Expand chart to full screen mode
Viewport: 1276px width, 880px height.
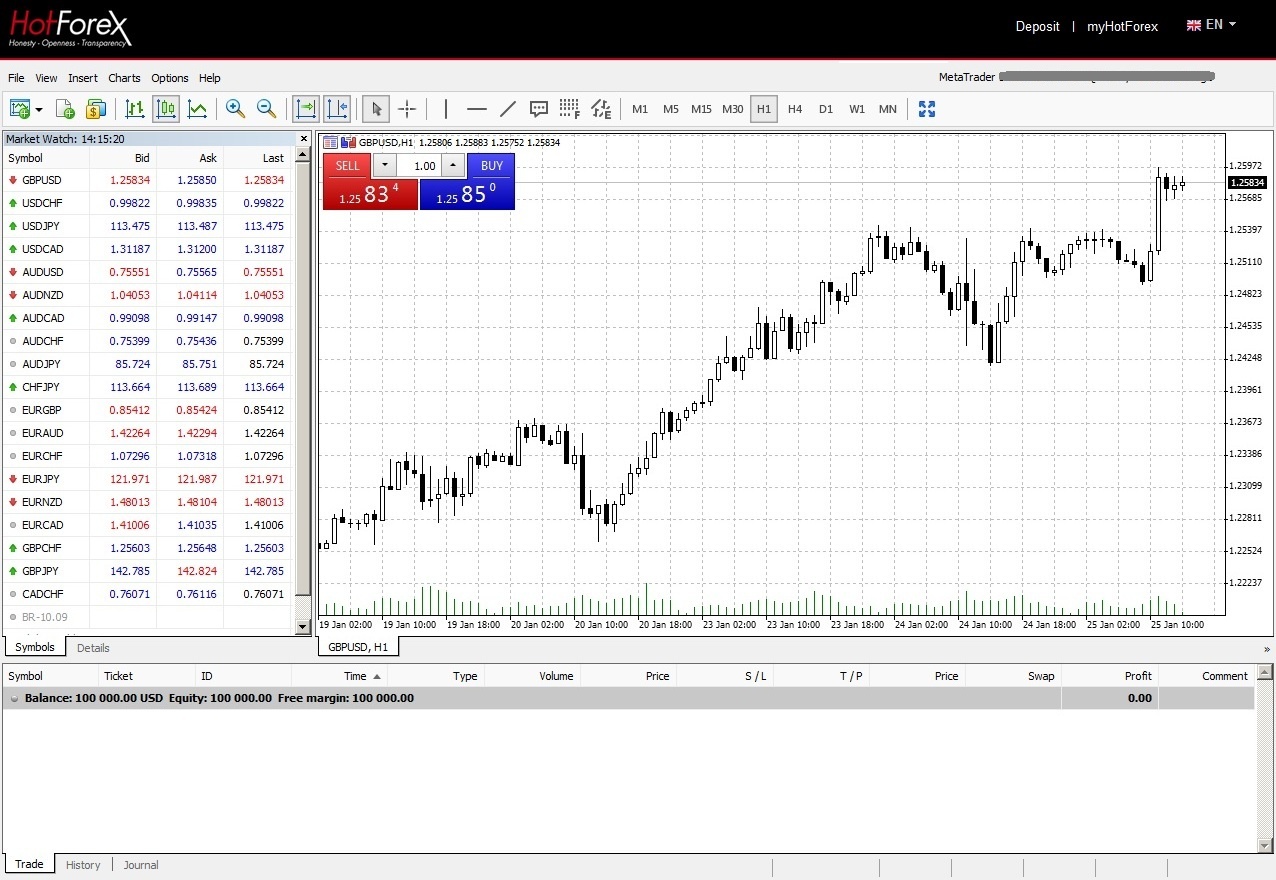point(926,109)
